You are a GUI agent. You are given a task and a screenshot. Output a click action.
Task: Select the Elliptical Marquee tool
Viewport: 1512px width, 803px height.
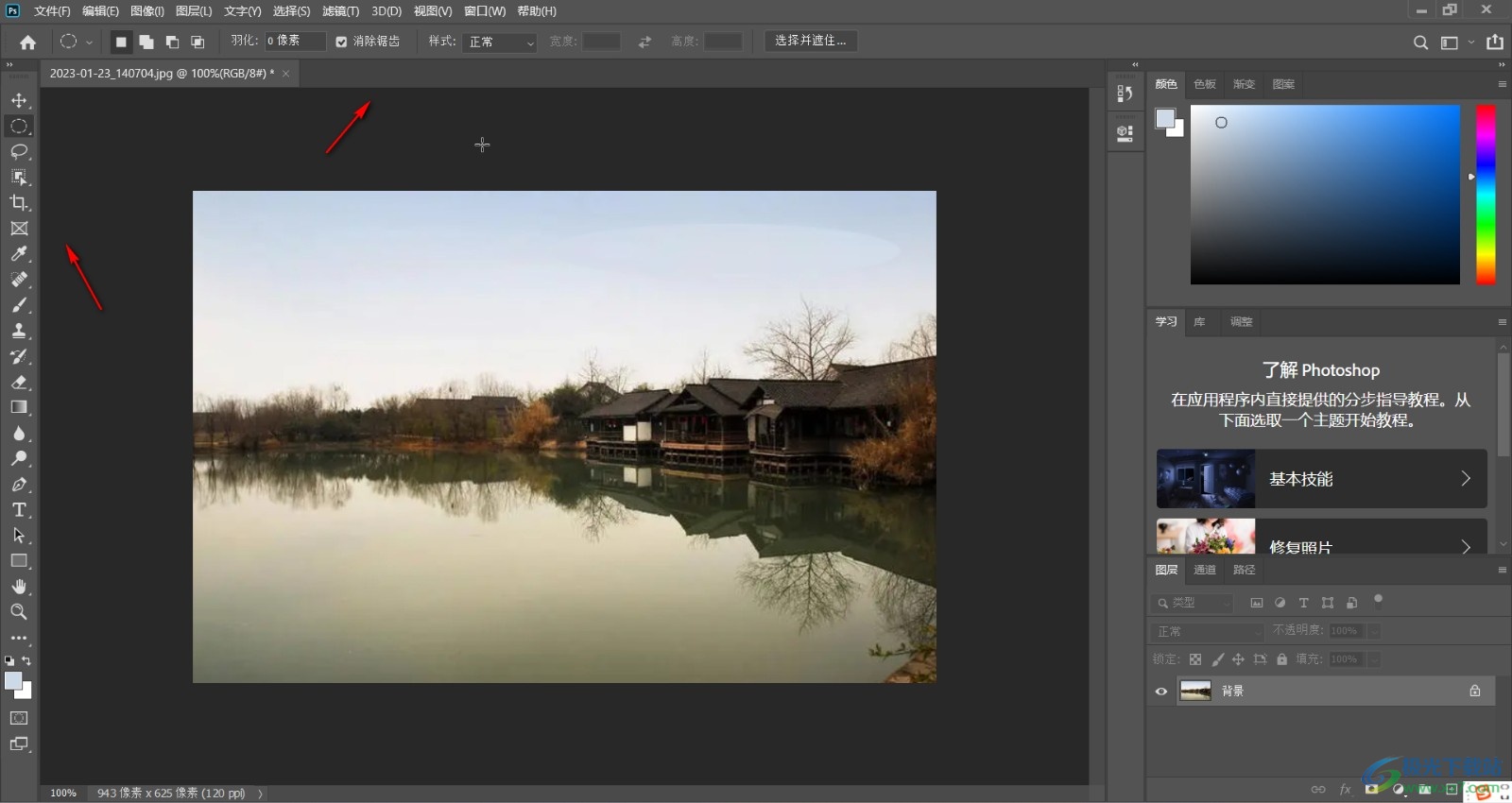pyautogui.click(x=19, y=126)
